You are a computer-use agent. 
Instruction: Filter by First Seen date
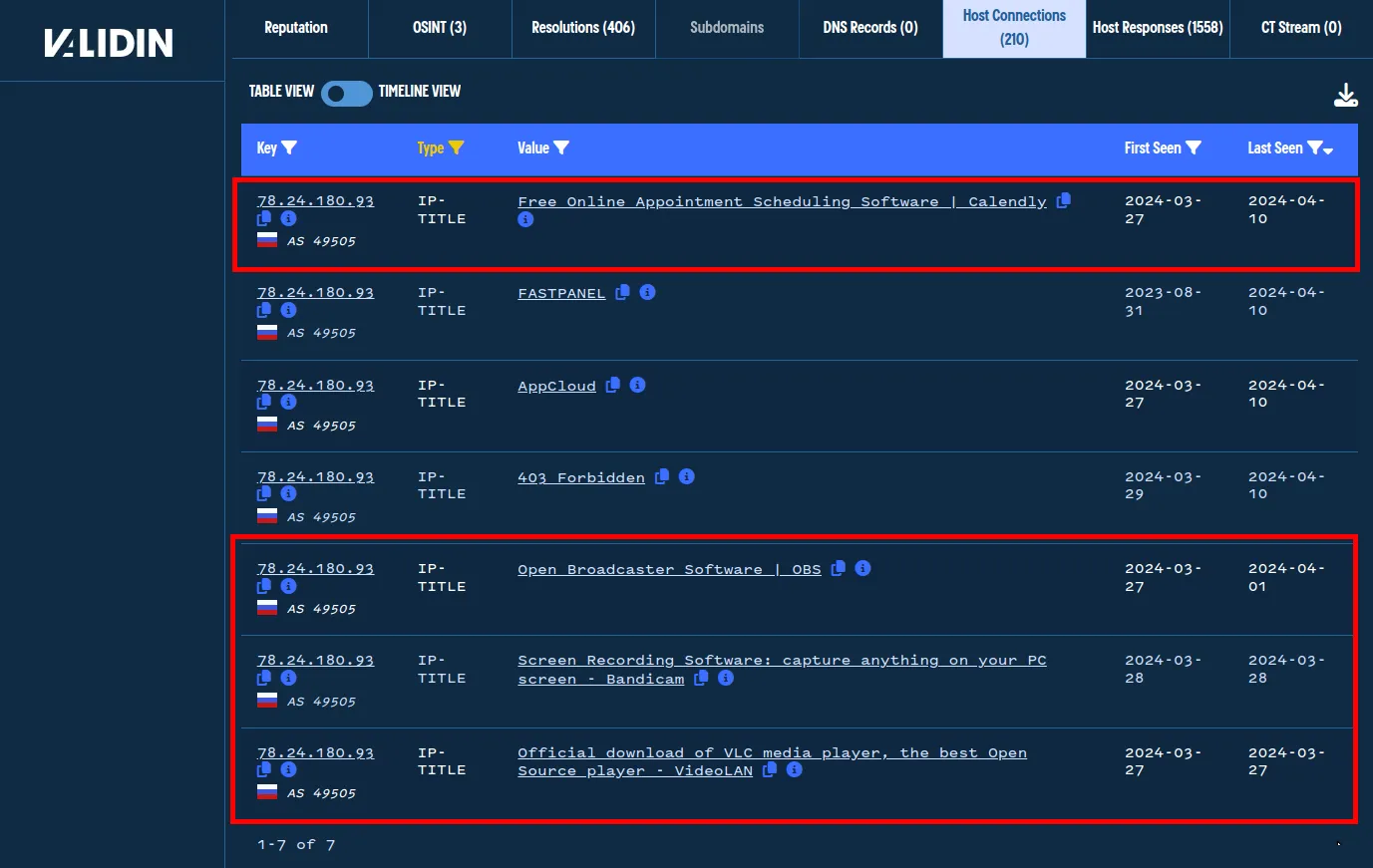coord(1194,147)
